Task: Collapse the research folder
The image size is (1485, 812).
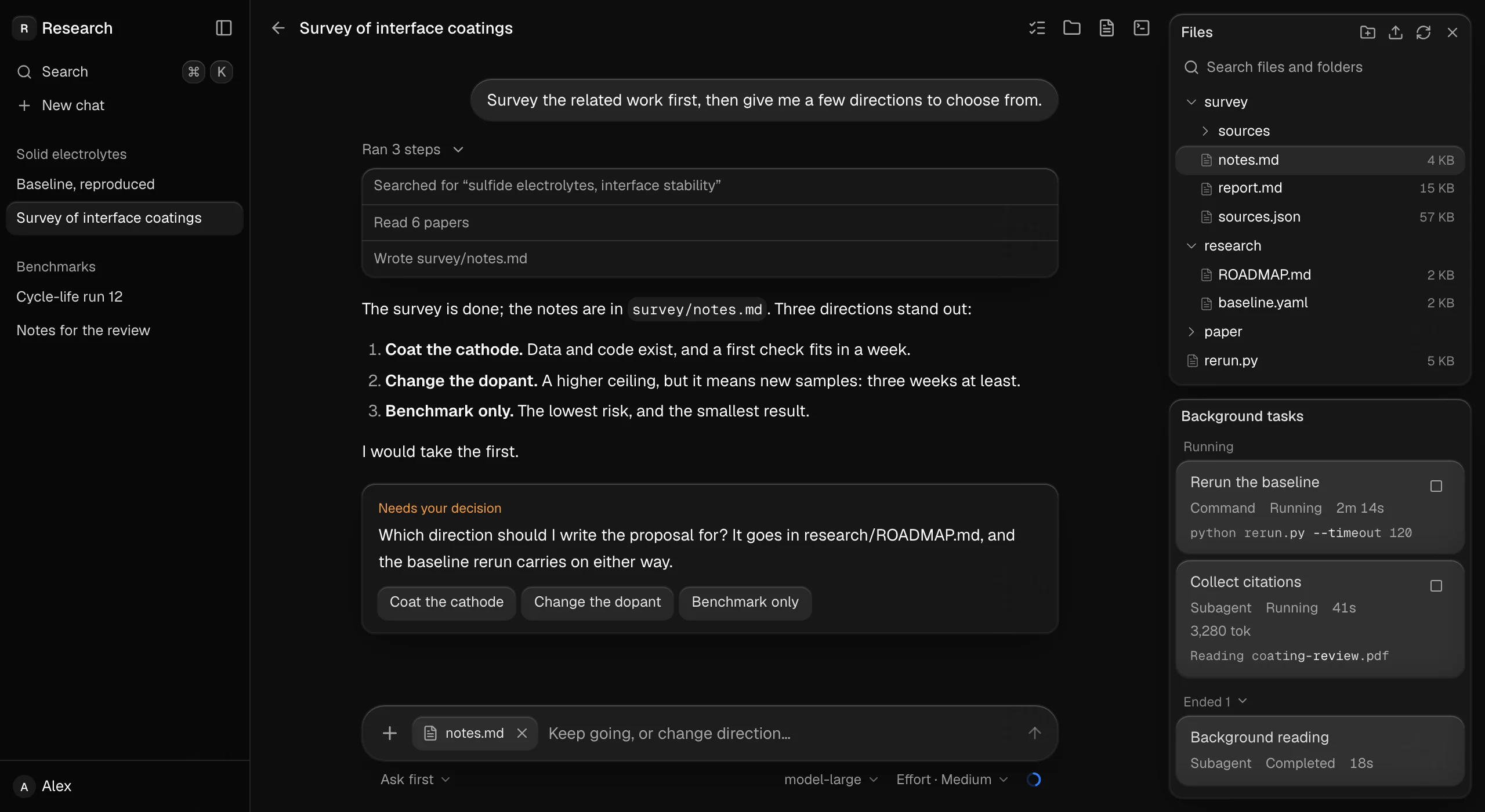Action: [x=1191, y=246]
